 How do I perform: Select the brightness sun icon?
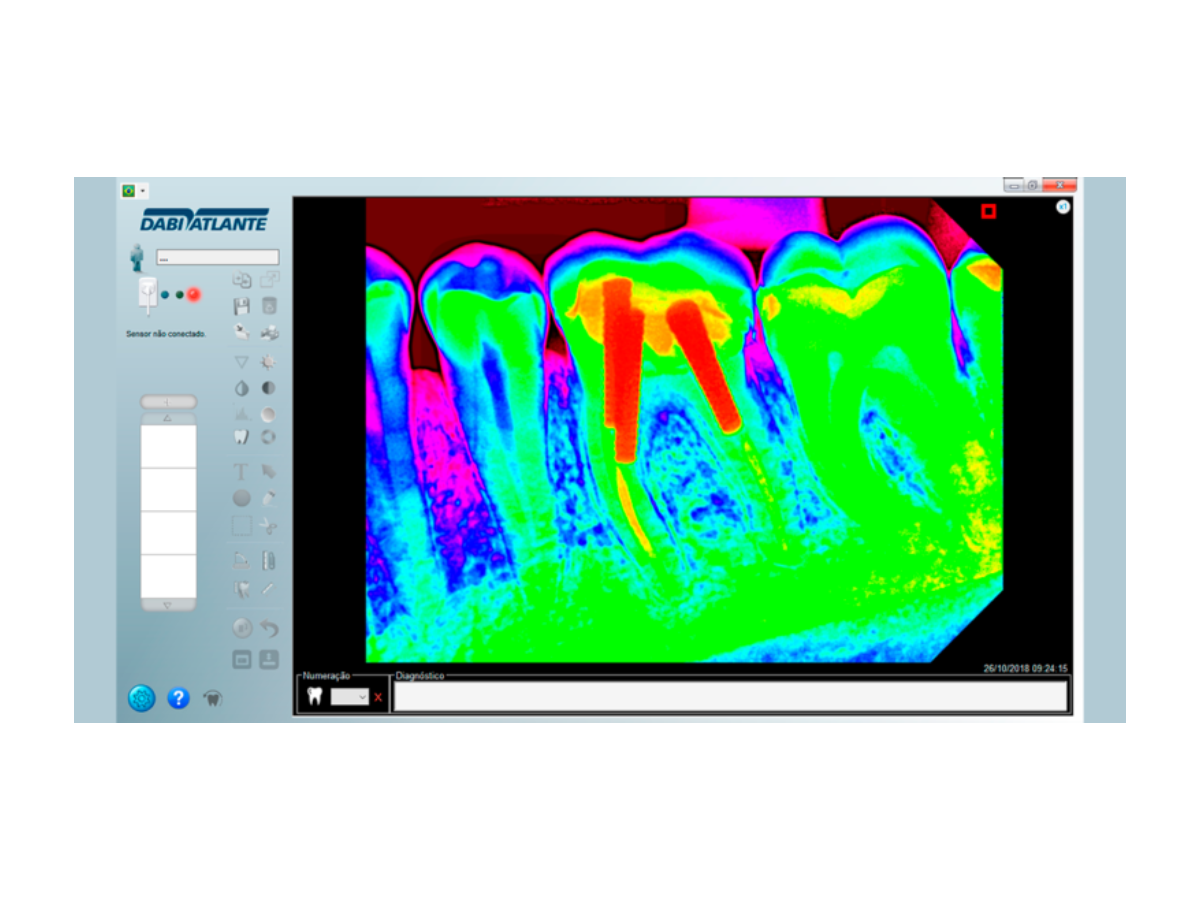pos(269,361)
